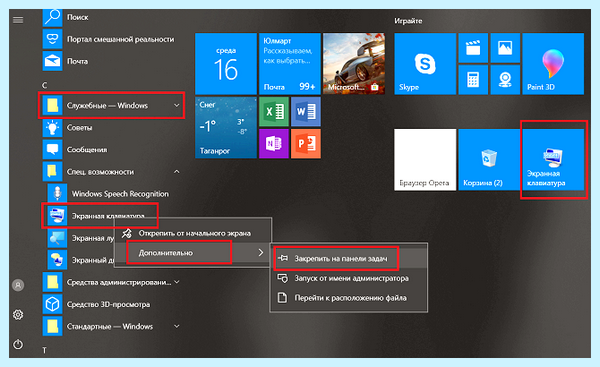Click the letter С section header

[44, 85]
